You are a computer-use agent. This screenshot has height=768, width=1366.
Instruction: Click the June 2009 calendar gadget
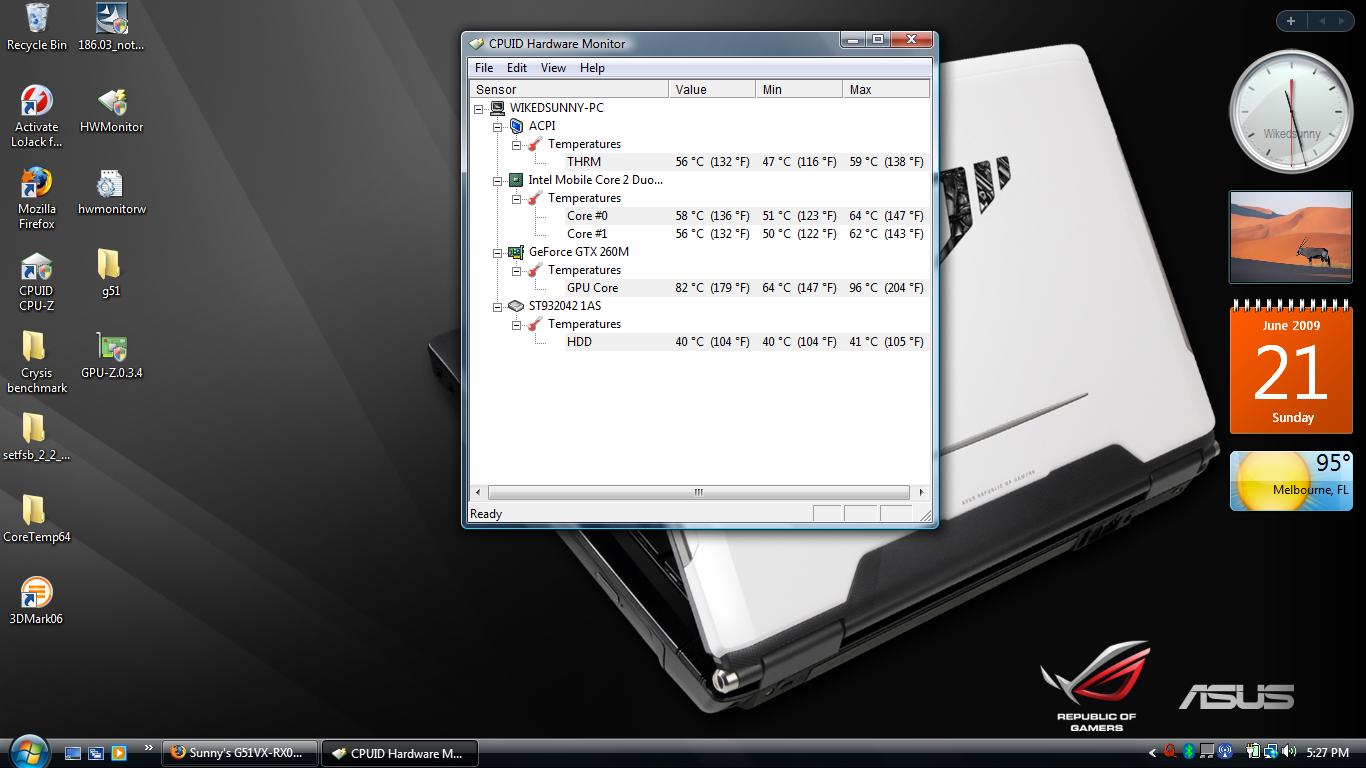pos(1291,368)
